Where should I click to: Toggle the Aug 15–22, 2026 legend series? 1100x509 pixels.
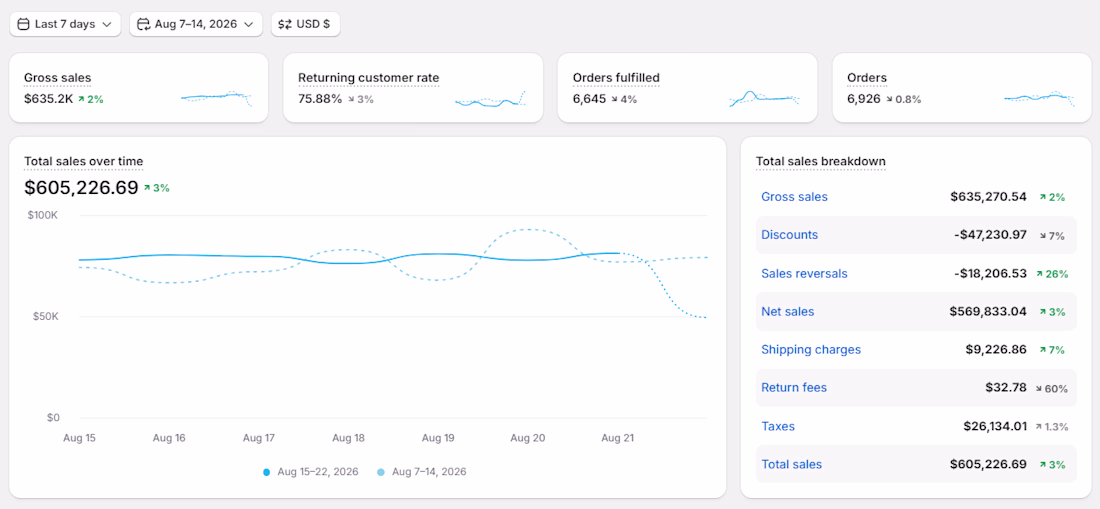tap(311, 472)
